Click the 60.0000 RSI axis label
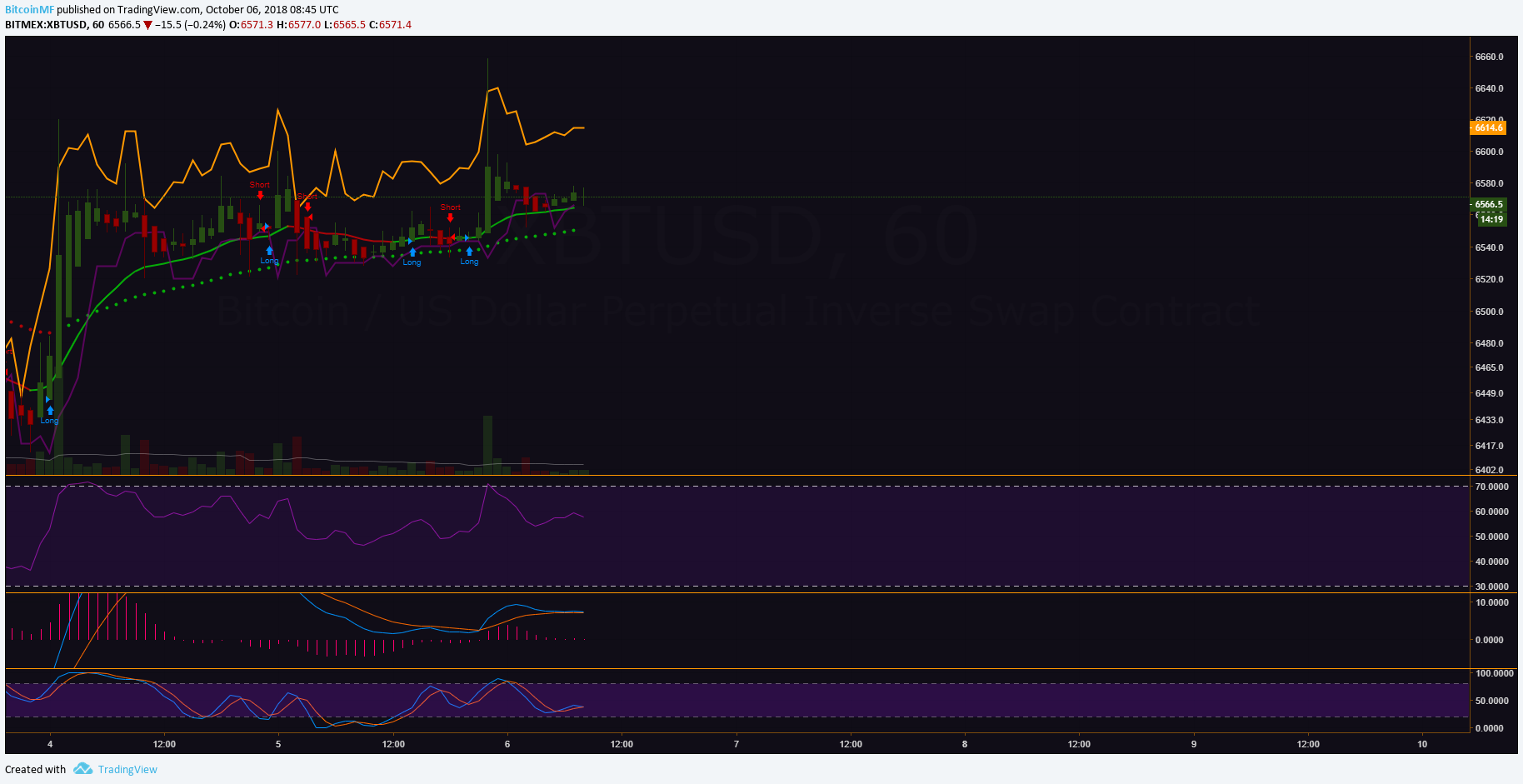Screen dimensions: 1523x784 pyautogui.click(x=1491, y=512)
